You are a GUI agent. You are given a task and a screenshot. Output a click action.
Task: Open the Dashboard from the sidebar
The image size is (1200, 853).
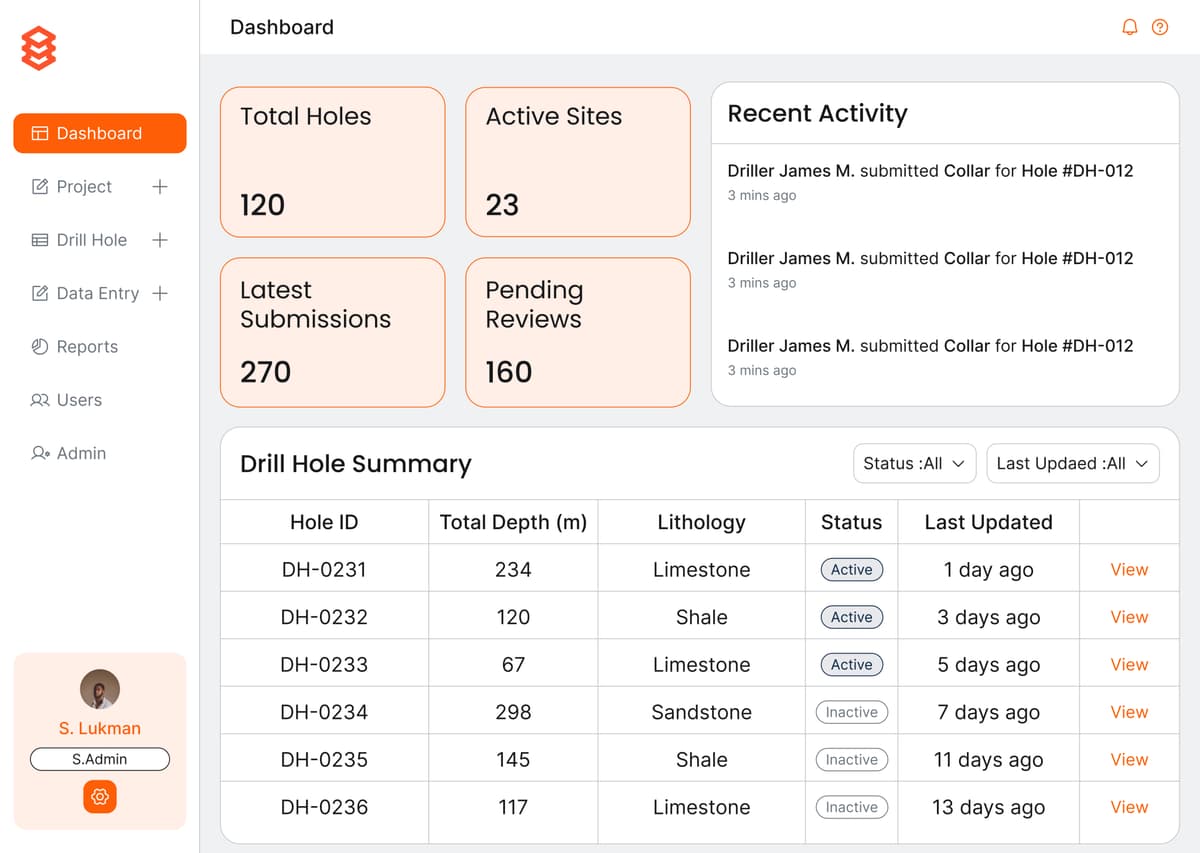[99, 133]
